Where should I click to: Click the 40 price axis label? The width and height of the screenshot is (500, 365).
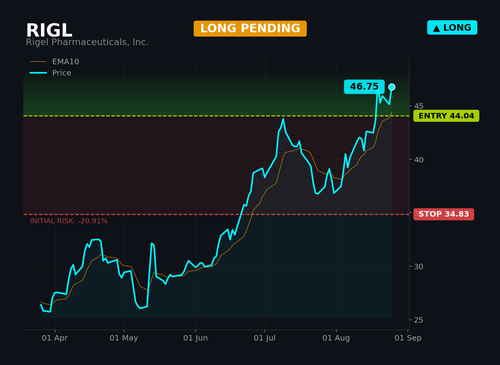pyautogui.click(x=419, y=160)
